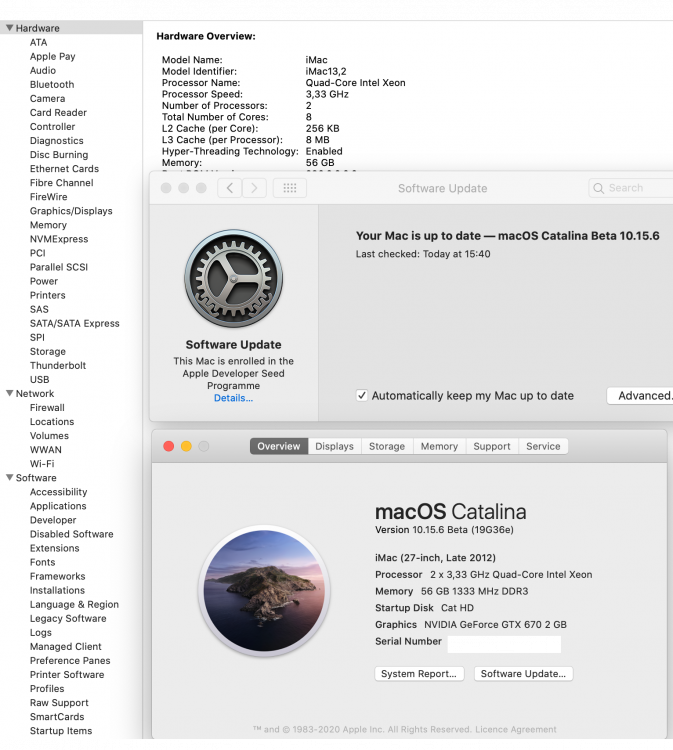
Task: Collapse the Network section
Action: click(9, 393)
